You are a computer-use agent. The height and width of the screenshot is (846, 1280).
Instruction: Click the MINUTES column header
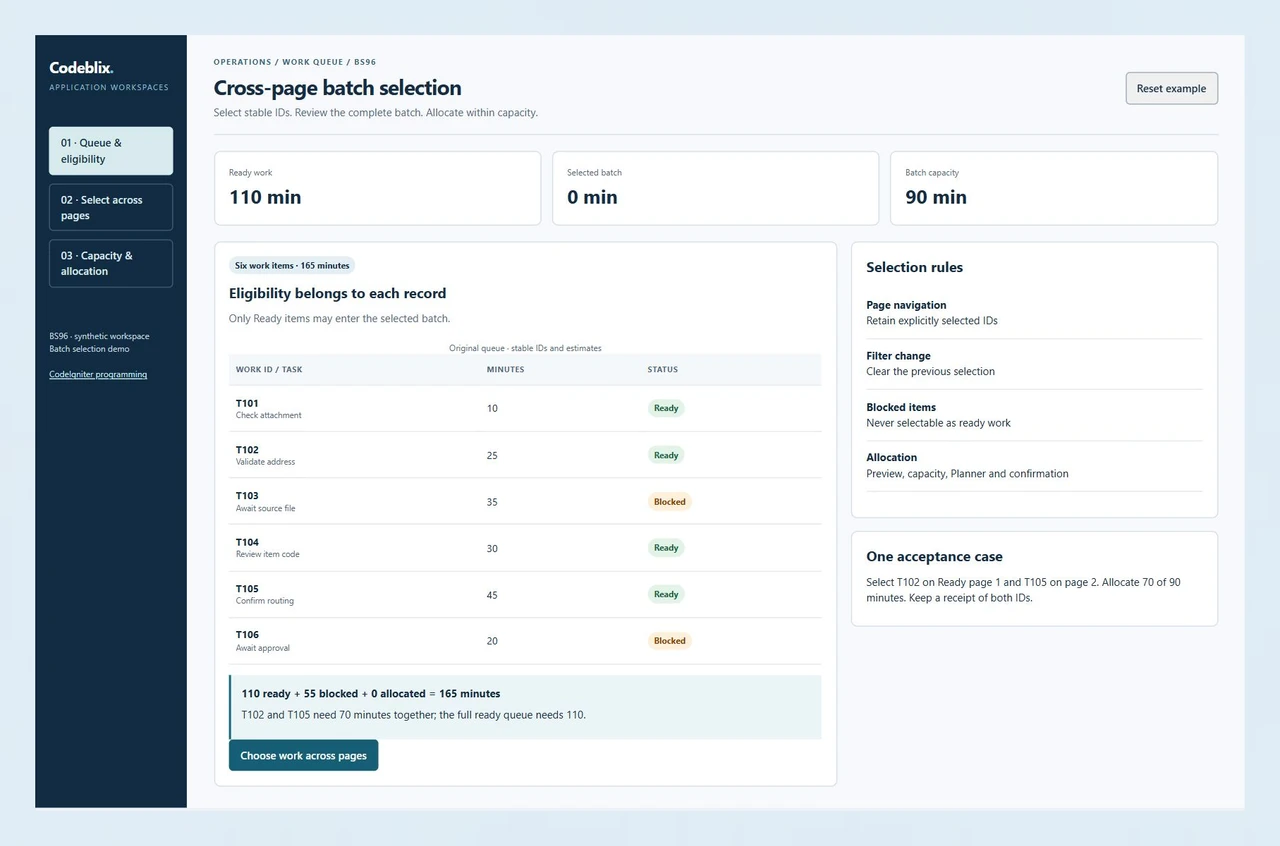[505, 369]
